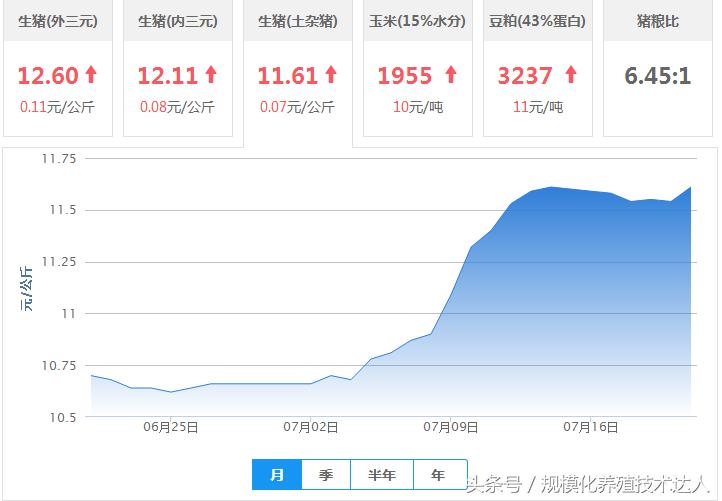Click the 07月09日 axis label
Viewport: 722px width, 501px height.
tap(451, 427)
